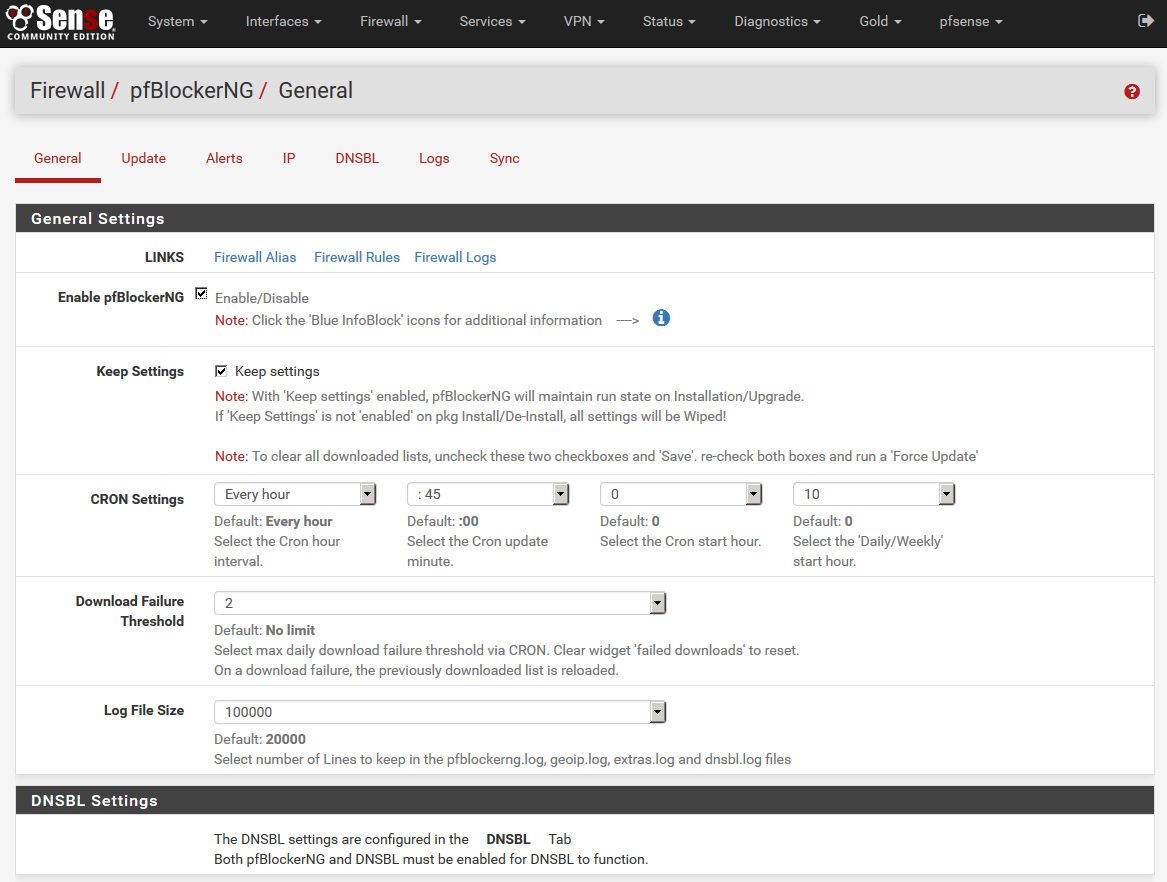Image resolution: width=1167 pixels, height=882 pixels.
Task: Click the 'CRON Settings' label
Action: click(137, 499)
